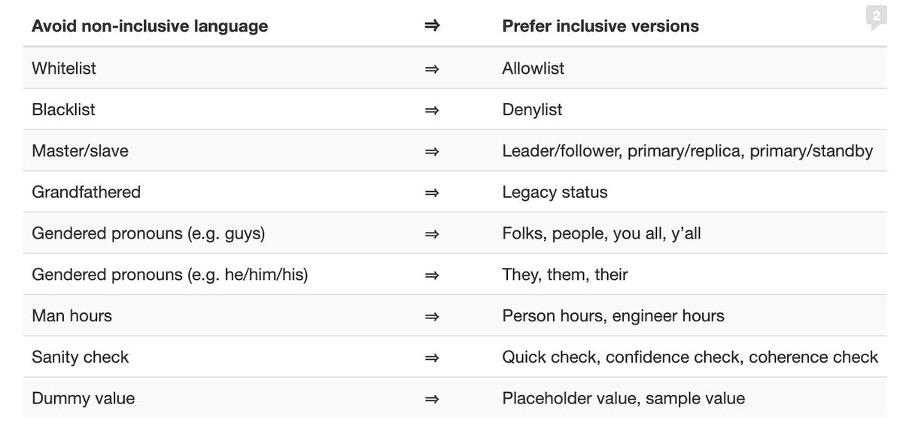
Task: Click the arrow in the Dummy value row
Action: (432, 398)
